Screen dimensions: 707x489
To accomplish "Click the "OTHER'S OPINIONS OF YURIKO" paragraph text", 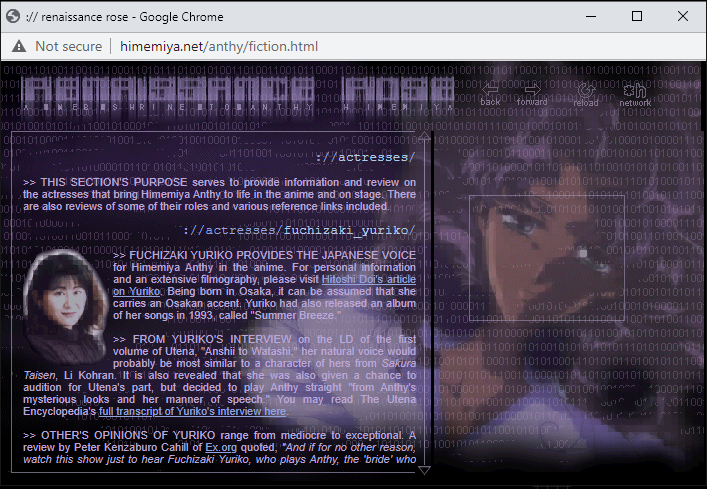I will click(219, 447).
